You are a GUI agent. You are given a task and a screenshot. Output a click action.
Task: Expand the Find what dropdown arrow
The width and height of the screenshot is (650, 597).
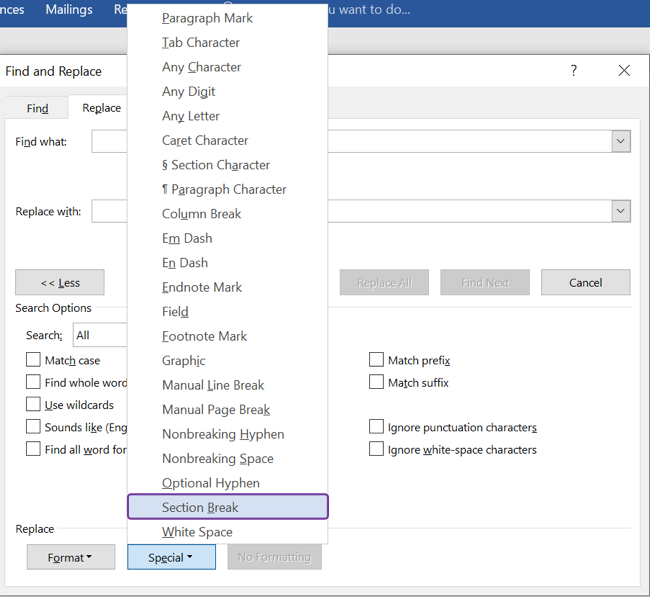point(621,141)
